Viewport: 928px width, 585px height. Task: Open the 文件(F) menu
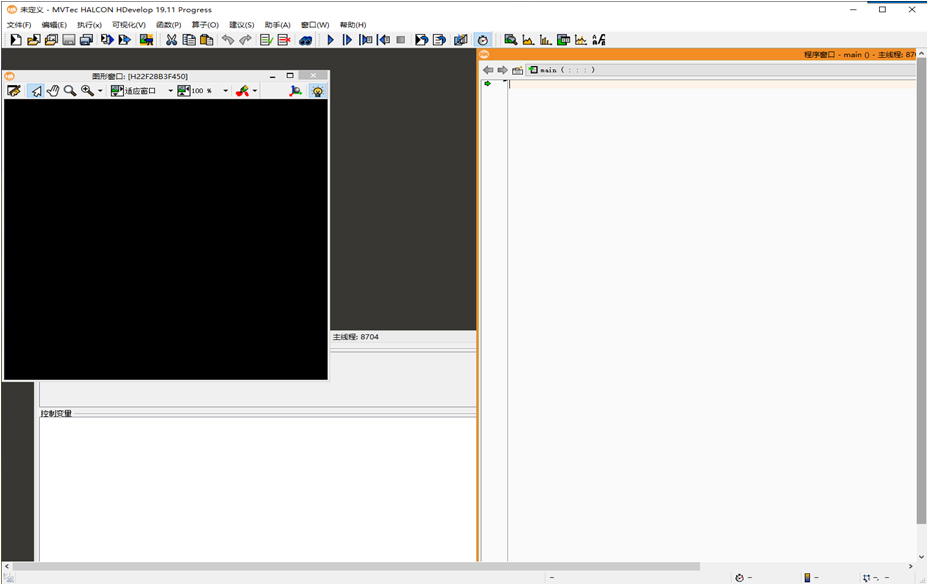point(19,25)
